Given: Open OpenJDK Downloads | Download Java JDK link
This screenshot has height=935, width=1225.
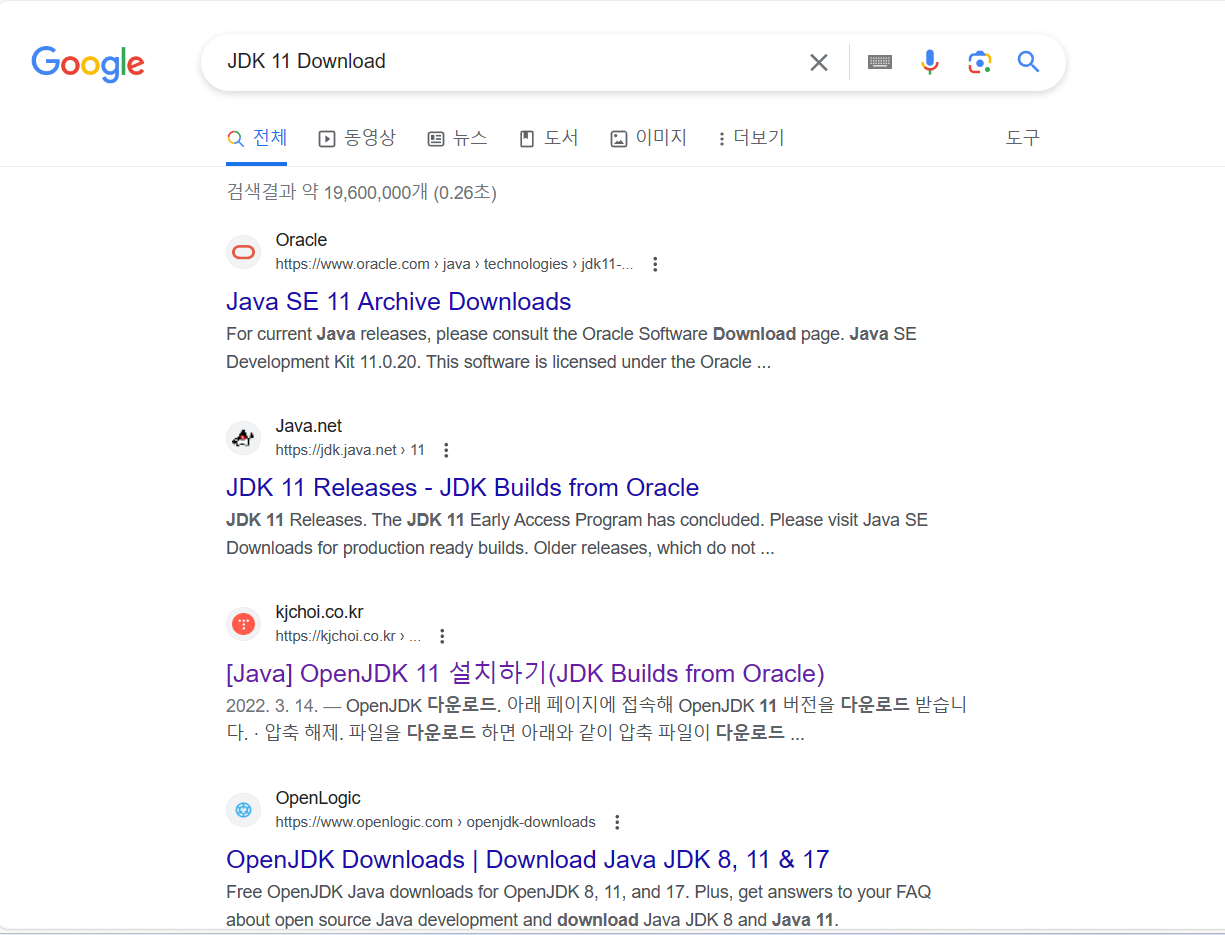Looking at the screenshot, I should tap(528, 859).
